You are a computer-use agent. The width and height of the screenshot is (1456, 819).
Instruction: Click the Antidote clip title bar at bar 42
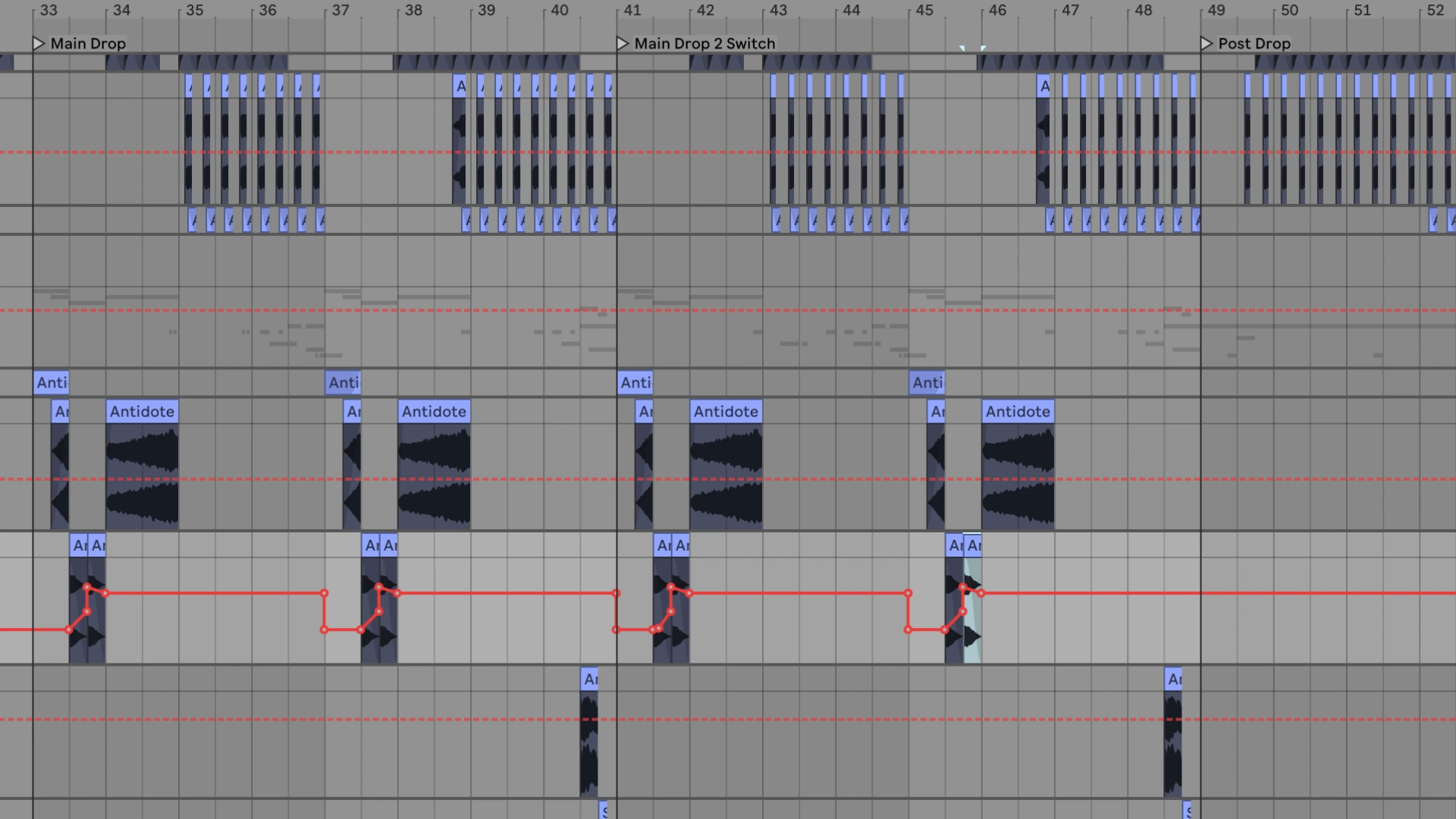pyautogui.click(x=726, y=411)
